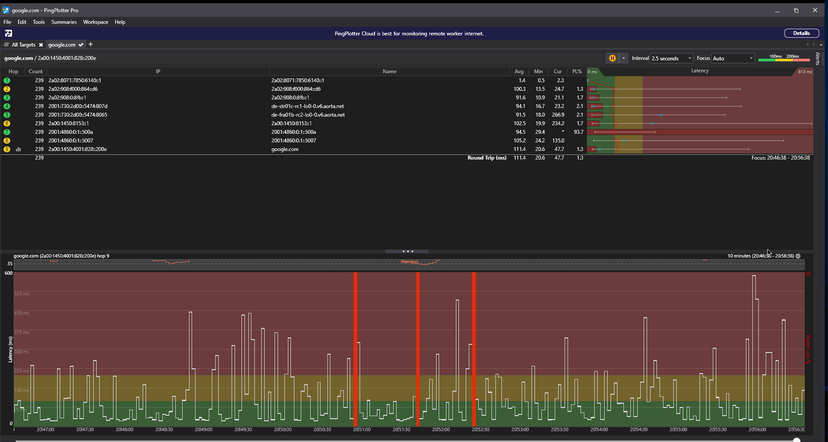Click the 813 ms latency scale maximum label

pos(805,71)
